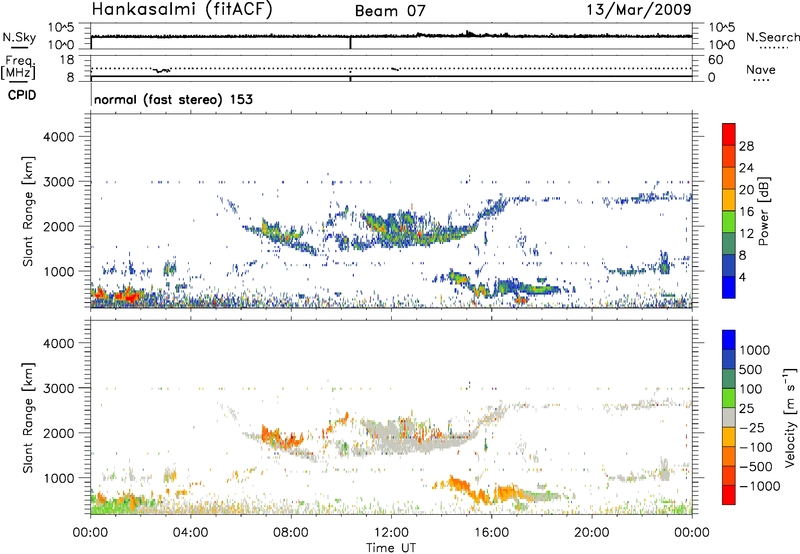Select the '4' label on Power color bar
Viewport: 800px width, 554px height.
(742, 277)
